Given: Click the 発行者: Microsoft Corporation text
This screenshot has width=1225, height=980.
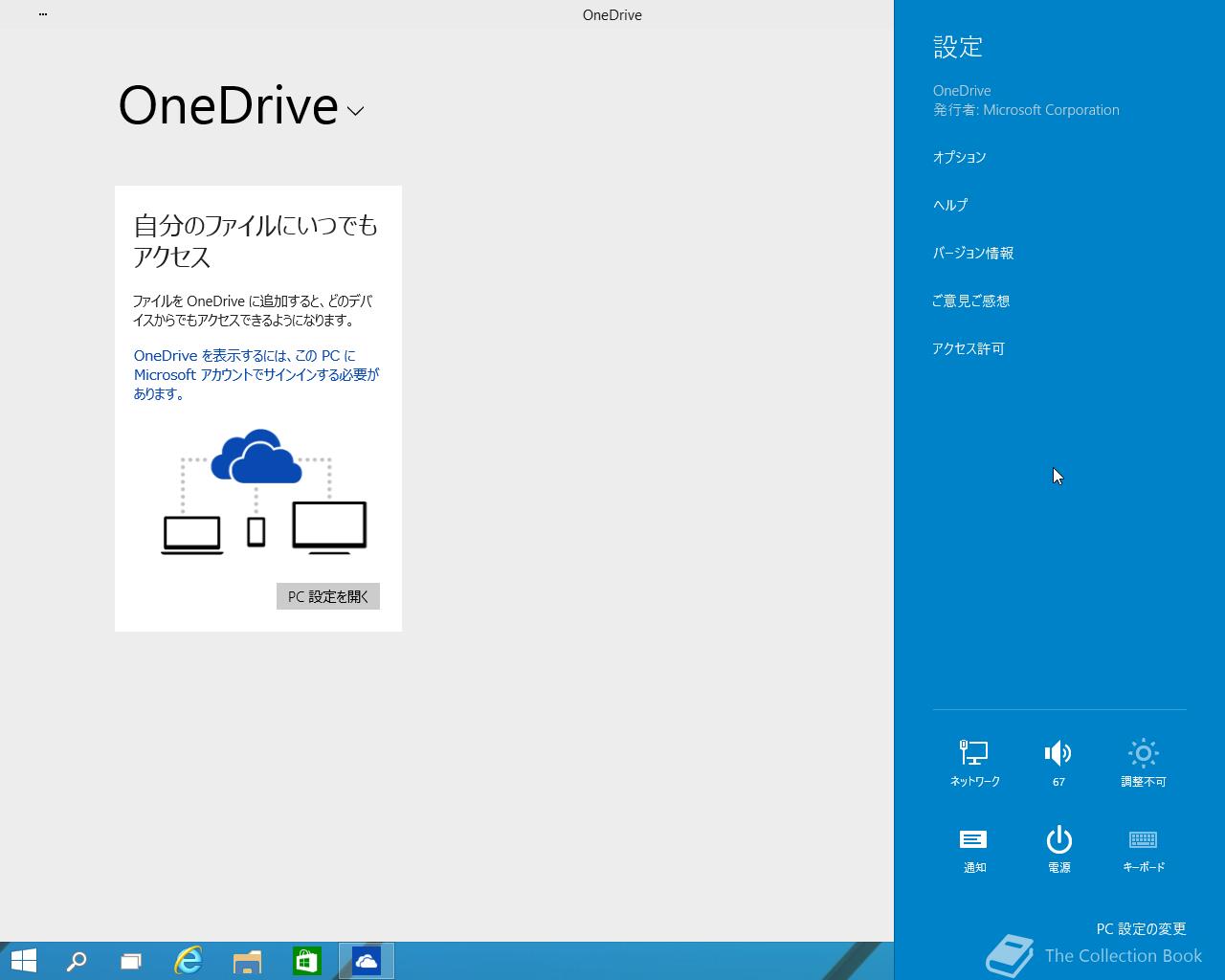Looking at the screenshot, I should [1026, 110].
